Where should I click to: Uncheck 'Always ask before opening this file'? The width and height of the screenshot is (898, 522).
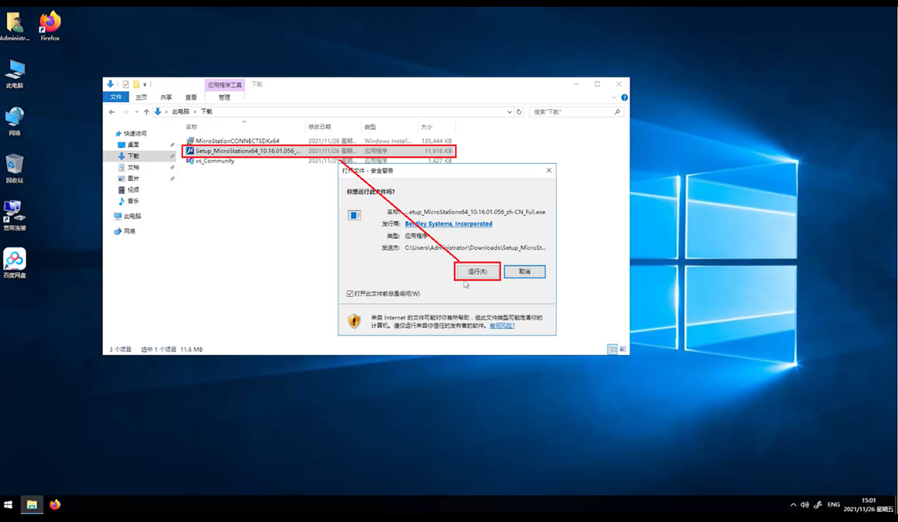[350, 293]
